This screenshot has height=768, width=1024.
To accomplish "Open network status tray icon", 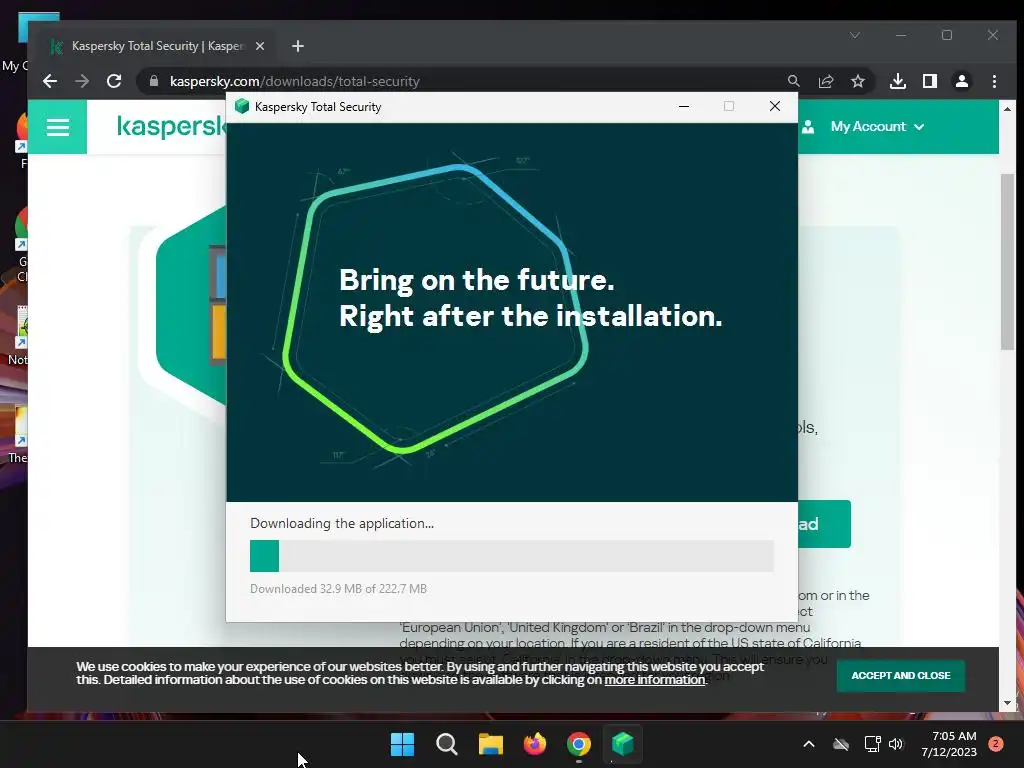I will click(872, 744).
